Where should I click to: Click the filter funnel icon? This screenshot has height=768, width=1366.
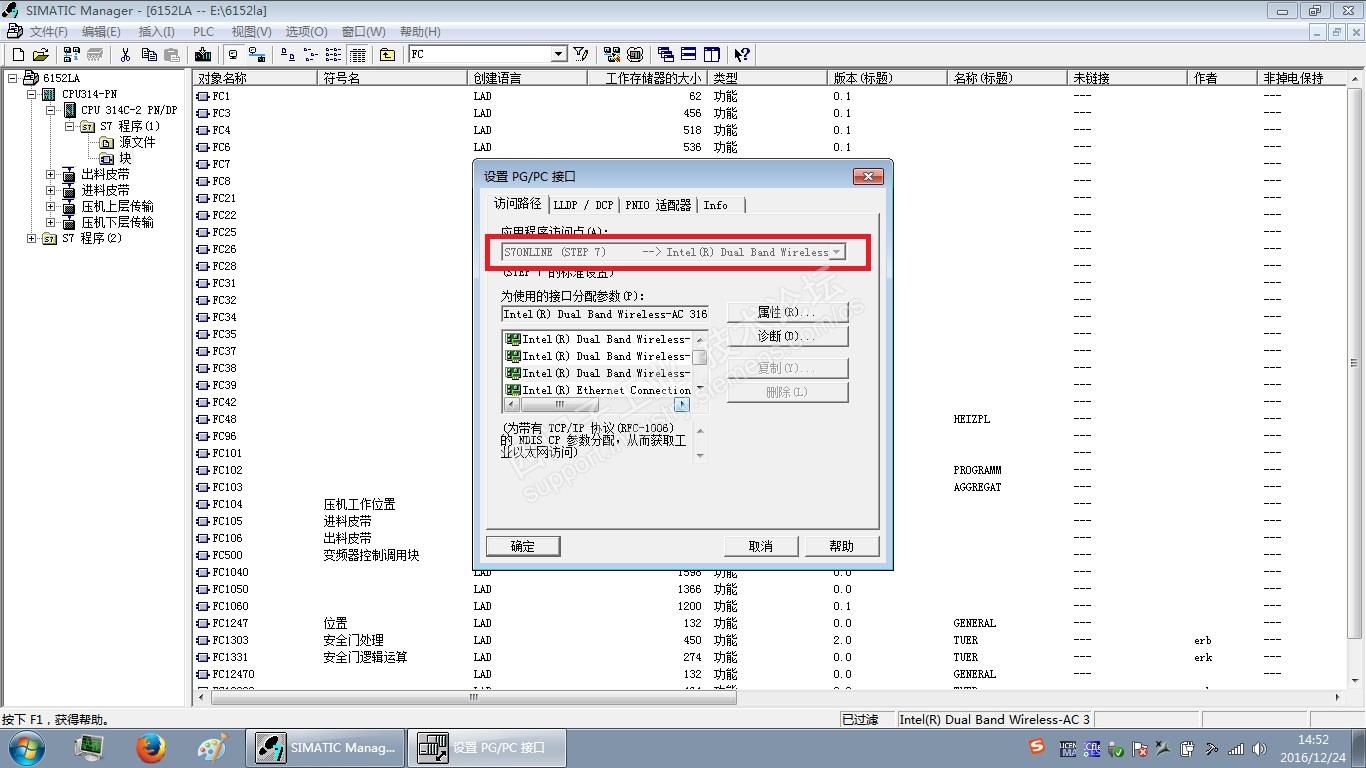click(581, 55)
